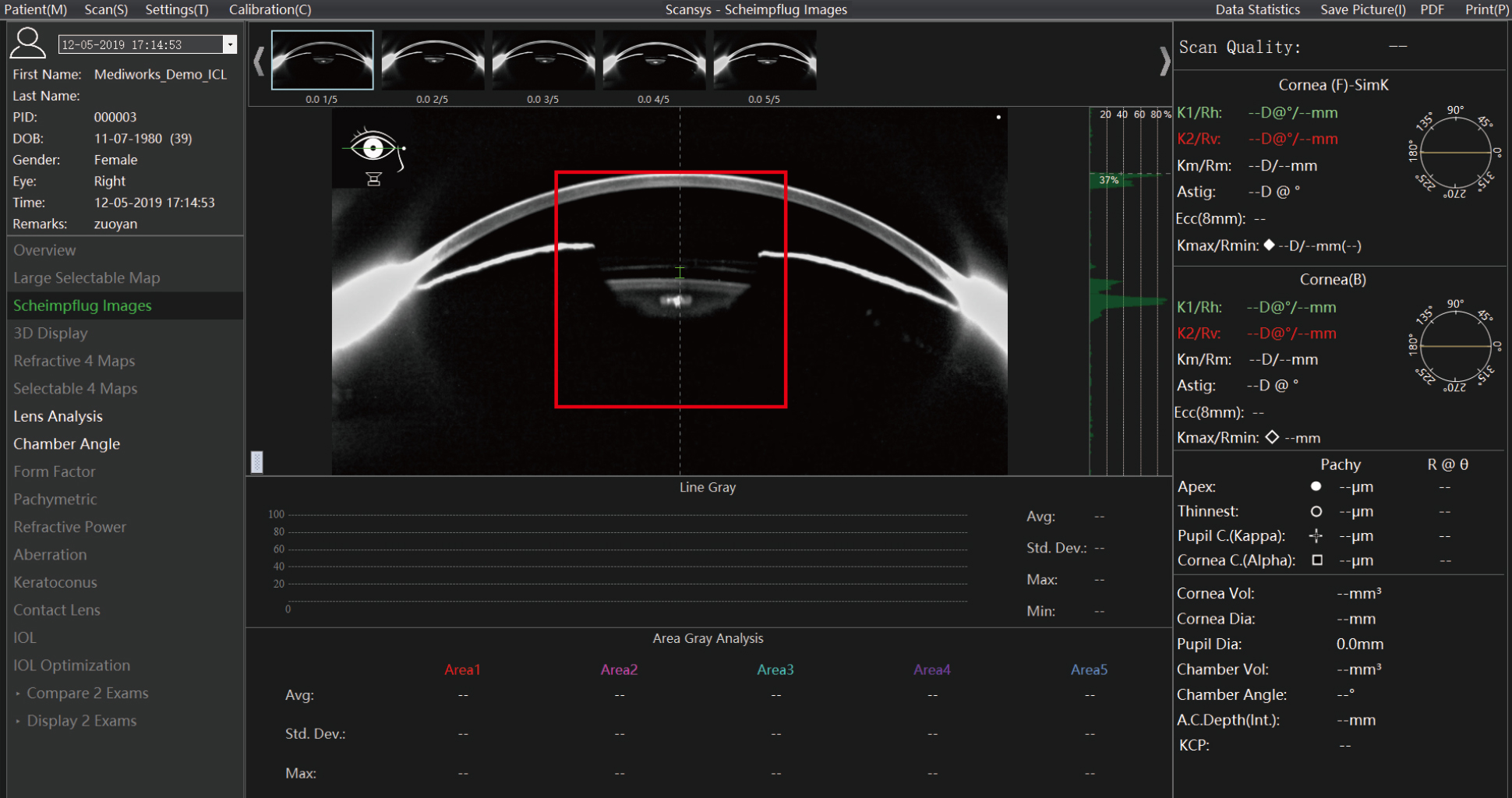Select Scheimpflug thumbnail 0.0 3/5
Viewport: 1512px width, 798px height.
coord(543,60)
